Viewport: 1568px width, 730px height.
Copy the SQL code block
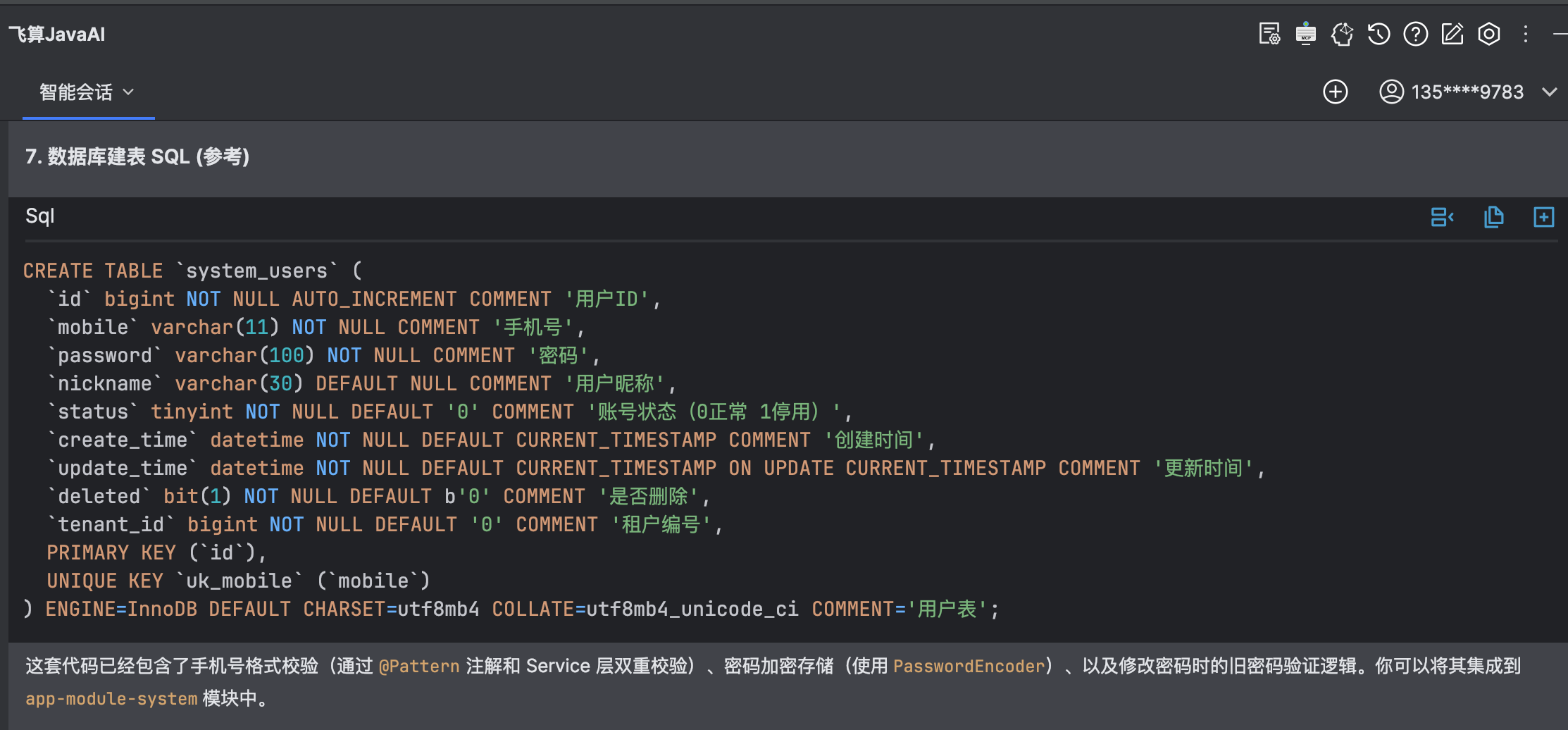click(x=1495, y=217)
